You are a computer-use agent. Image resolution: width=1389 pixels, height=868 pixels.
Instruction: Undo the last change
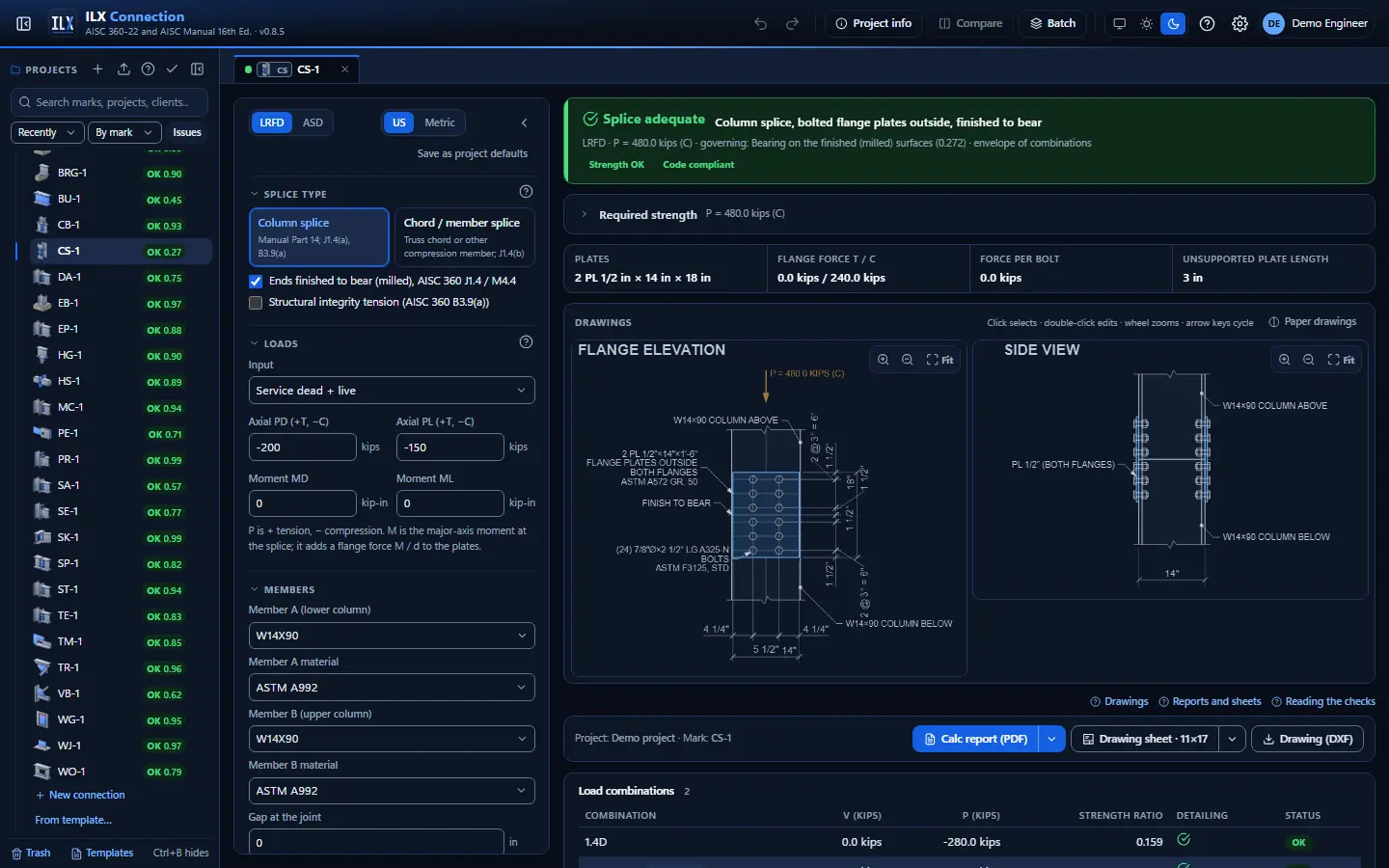761,23
